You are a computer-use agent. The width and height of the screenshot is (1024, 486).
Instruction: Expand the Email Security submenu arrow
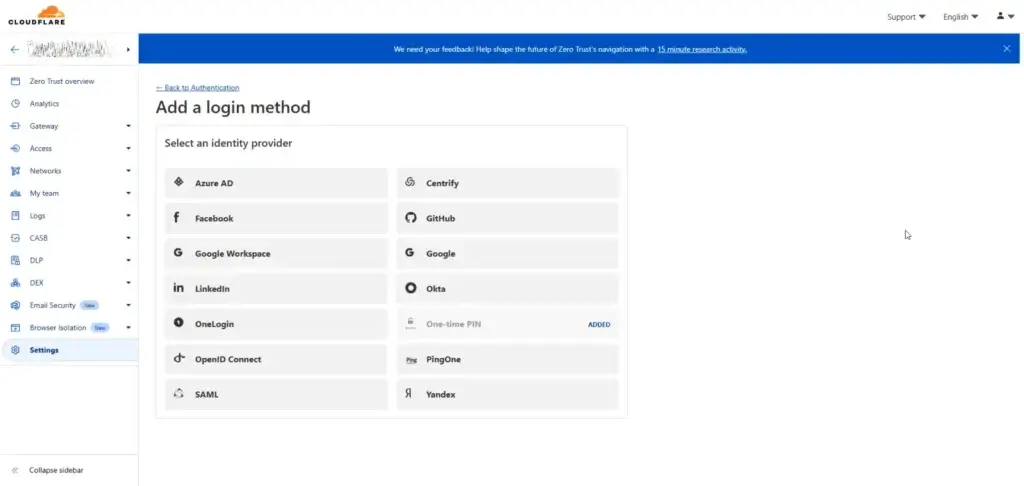[129, 306]
